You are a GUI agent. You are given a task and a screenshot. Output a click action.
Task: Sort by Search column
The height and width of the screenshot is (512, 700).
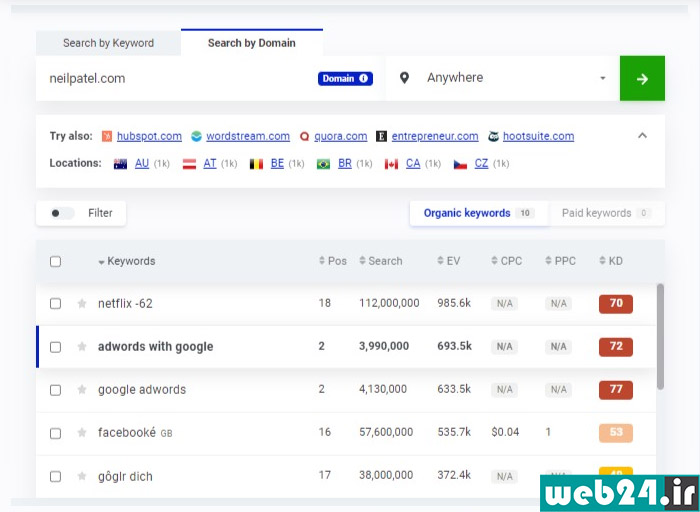[x=381, y=261]
